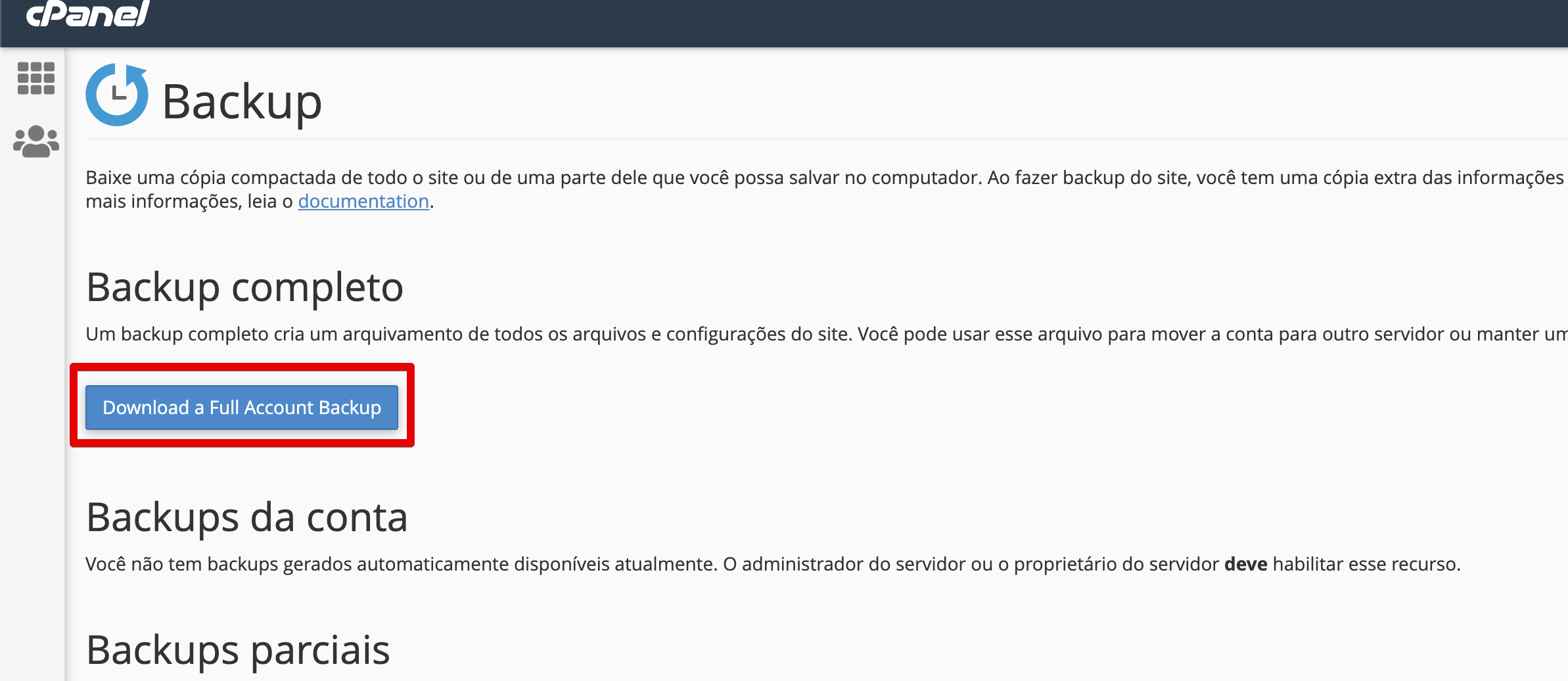The width and height of the screenshot is (1568, 681).
Task: Click the bold word deve
Action: point(1245,564)
